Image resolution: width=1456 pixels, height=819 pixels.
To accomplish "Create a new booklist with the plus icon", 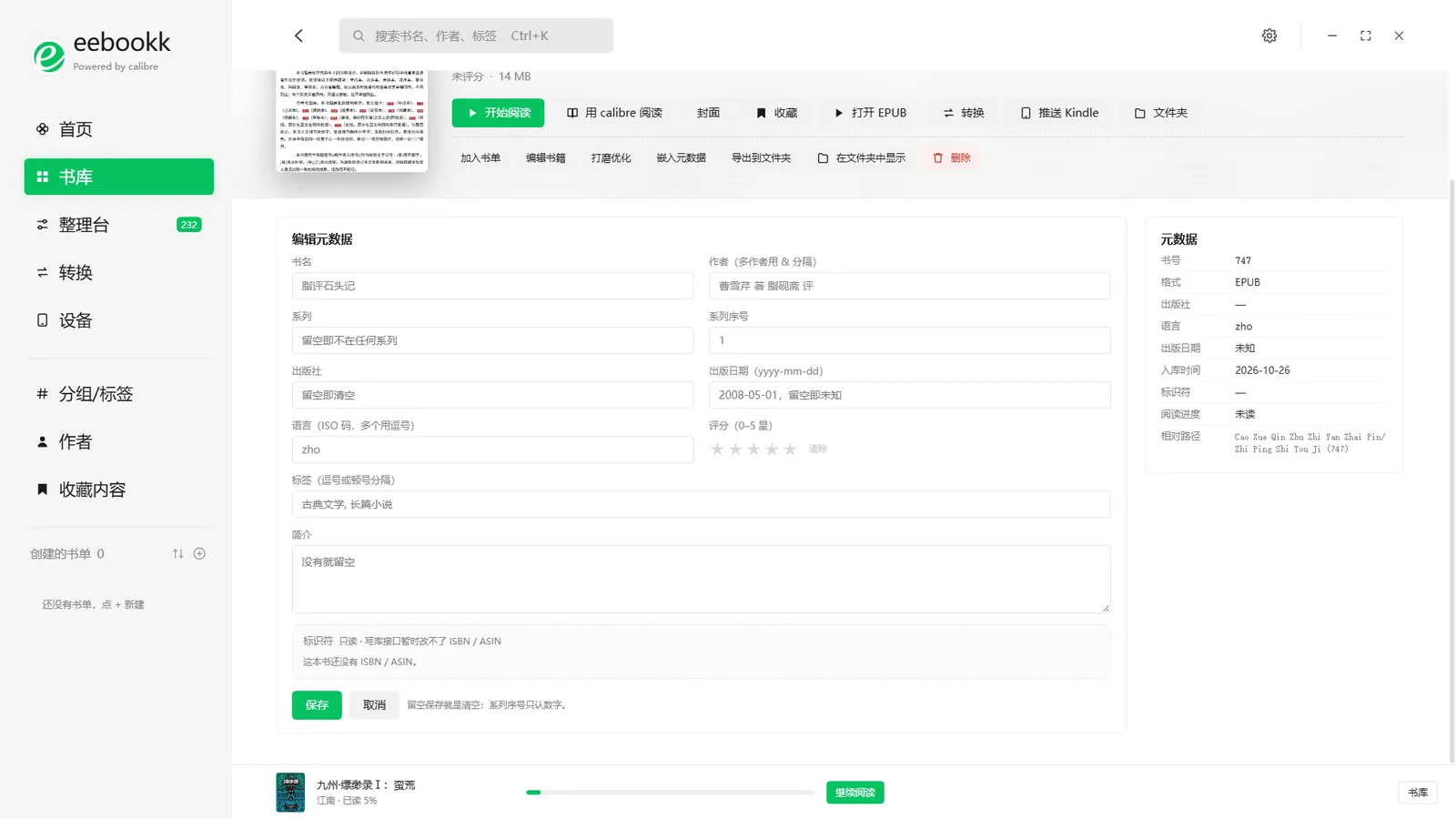I will click(x=199, y=553).
